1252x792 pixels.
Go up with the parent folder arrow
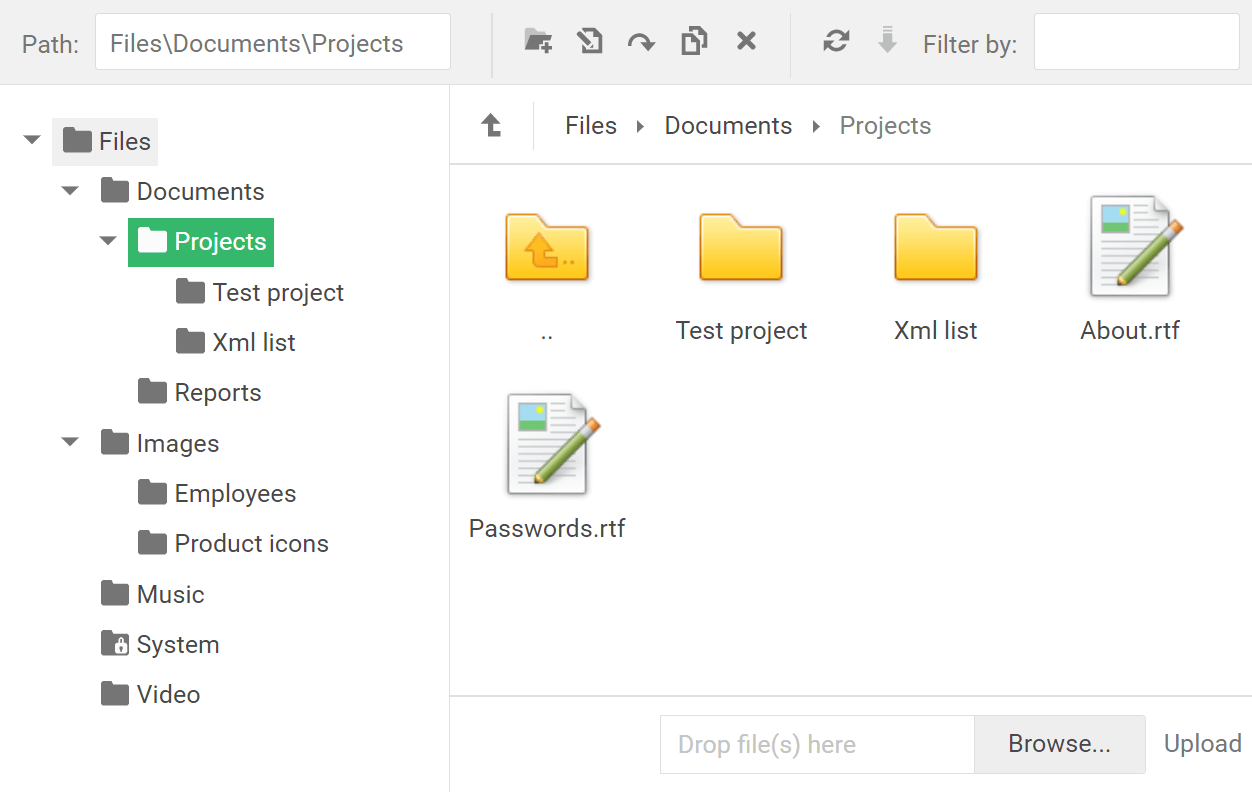coord(491,125)
